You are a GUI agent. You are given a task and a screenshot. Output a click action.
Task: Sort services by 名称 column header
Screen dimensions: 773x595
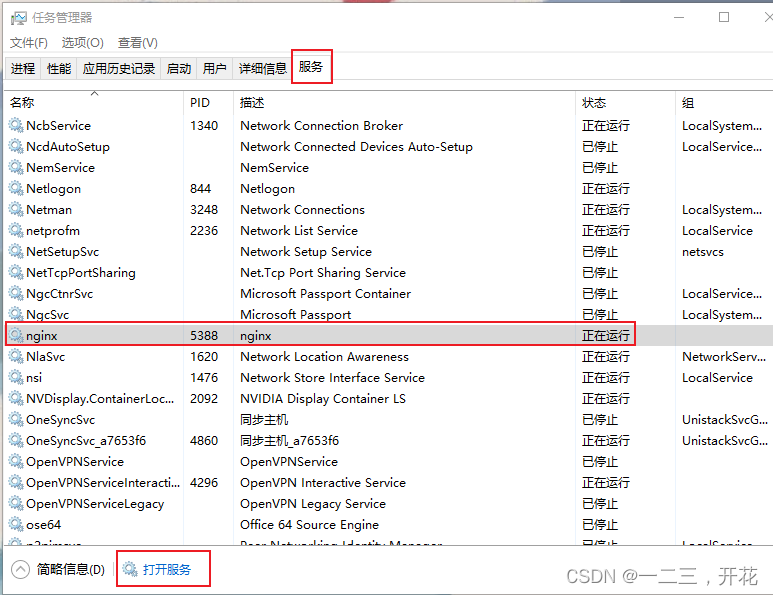point(94,102)
